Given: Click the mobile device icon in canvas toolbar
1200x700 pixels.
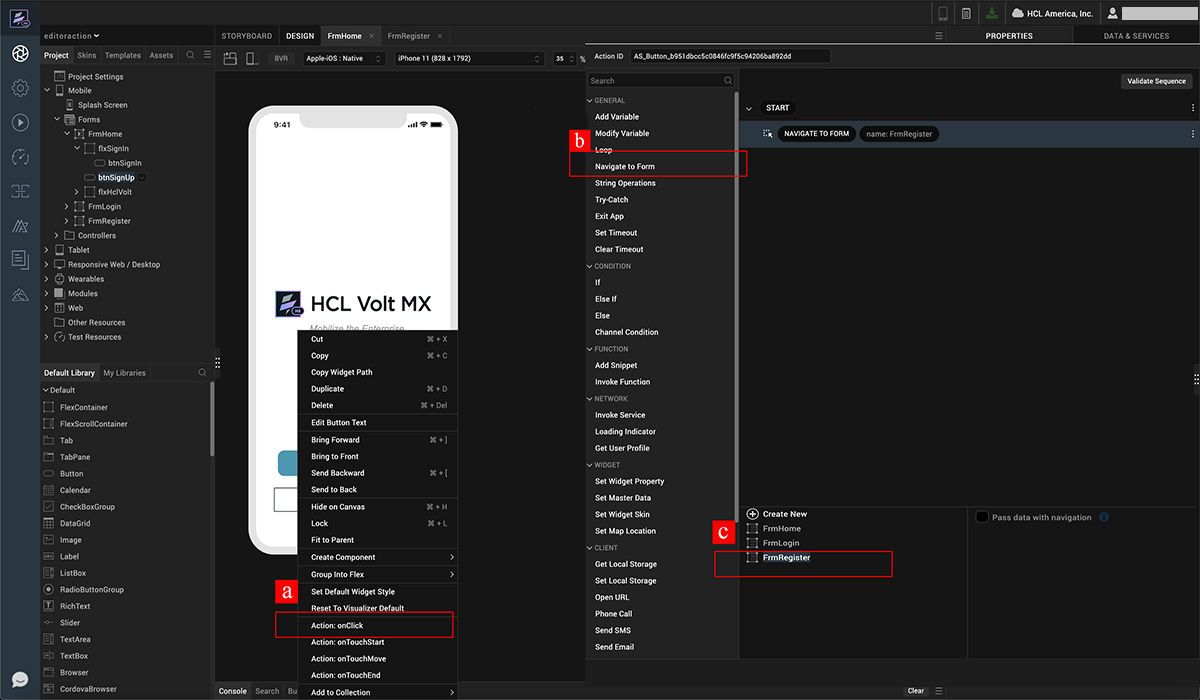Looking at the screenshot, I should (x=251, y=59).
